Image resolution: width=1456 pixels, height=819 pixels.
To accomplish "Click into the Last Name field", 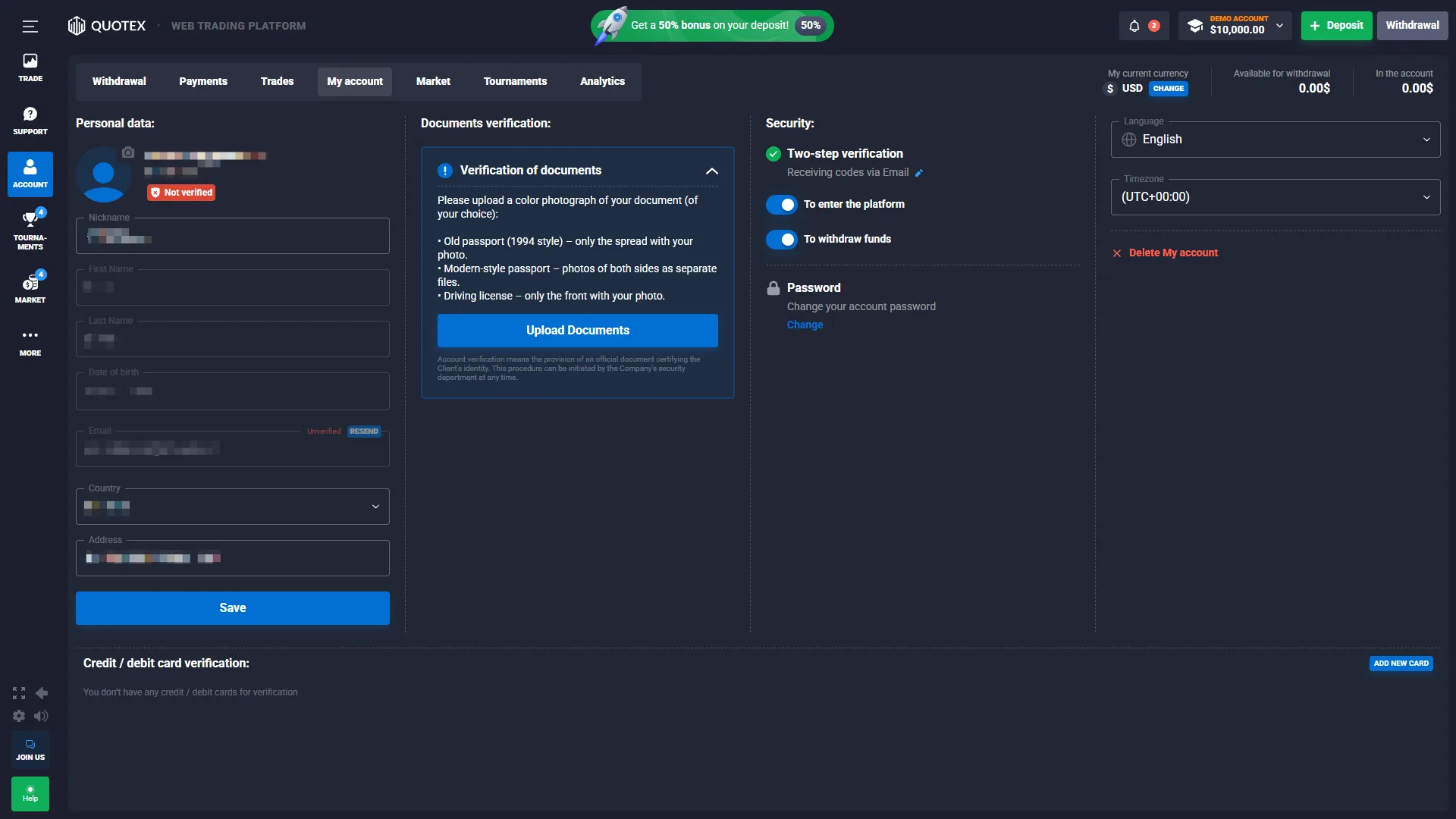I will (x=233, y=340).
